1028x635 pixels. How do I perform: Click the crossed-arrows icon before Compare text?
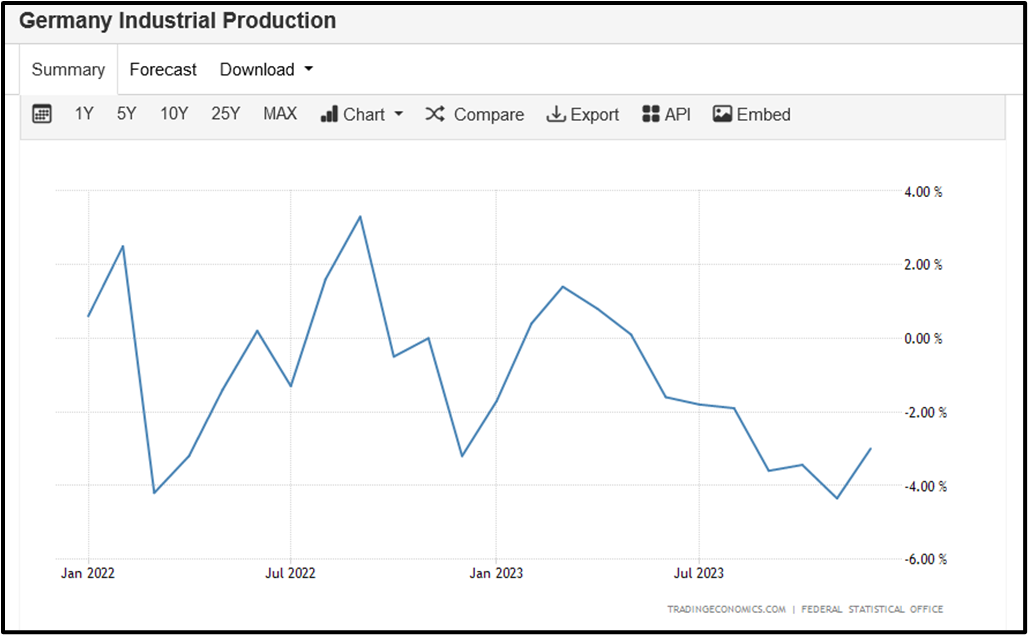click(434, 114)
